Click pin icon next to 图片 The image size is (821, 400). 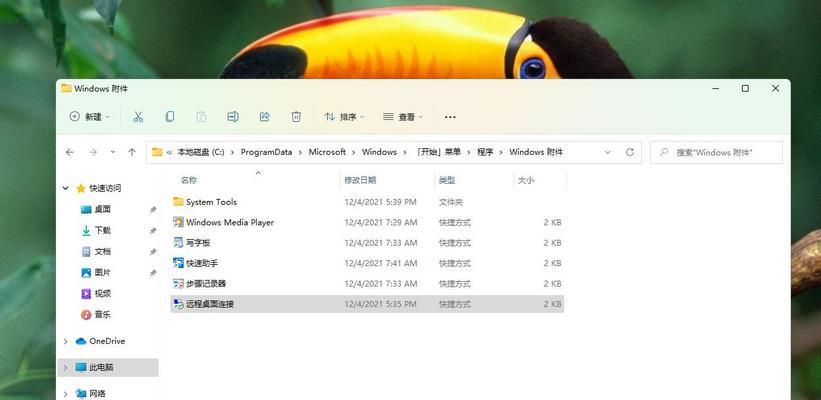click(153, 273)
